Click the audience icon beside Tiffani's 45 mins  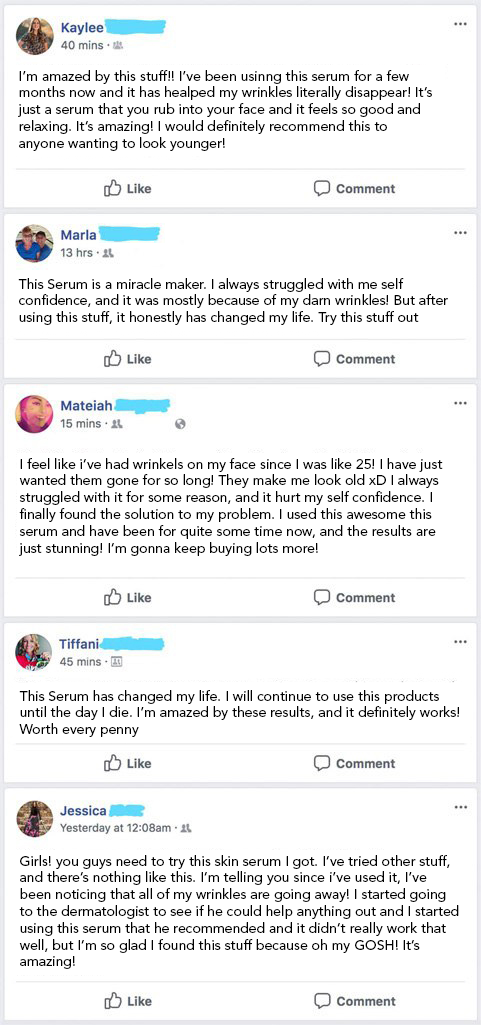118,662
